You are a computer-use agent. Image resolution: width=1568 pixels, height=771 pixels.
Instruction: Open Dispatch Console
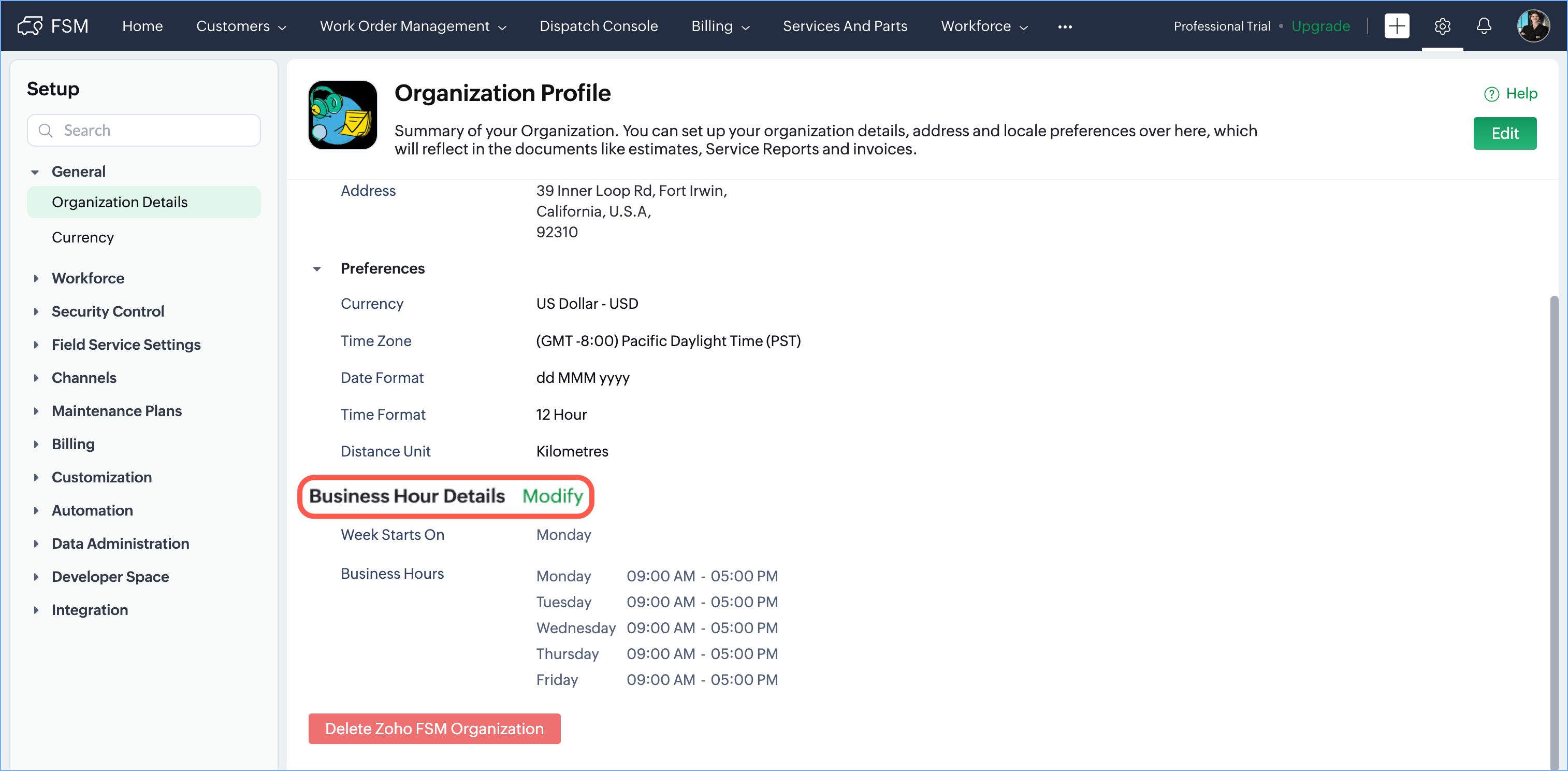598,26
